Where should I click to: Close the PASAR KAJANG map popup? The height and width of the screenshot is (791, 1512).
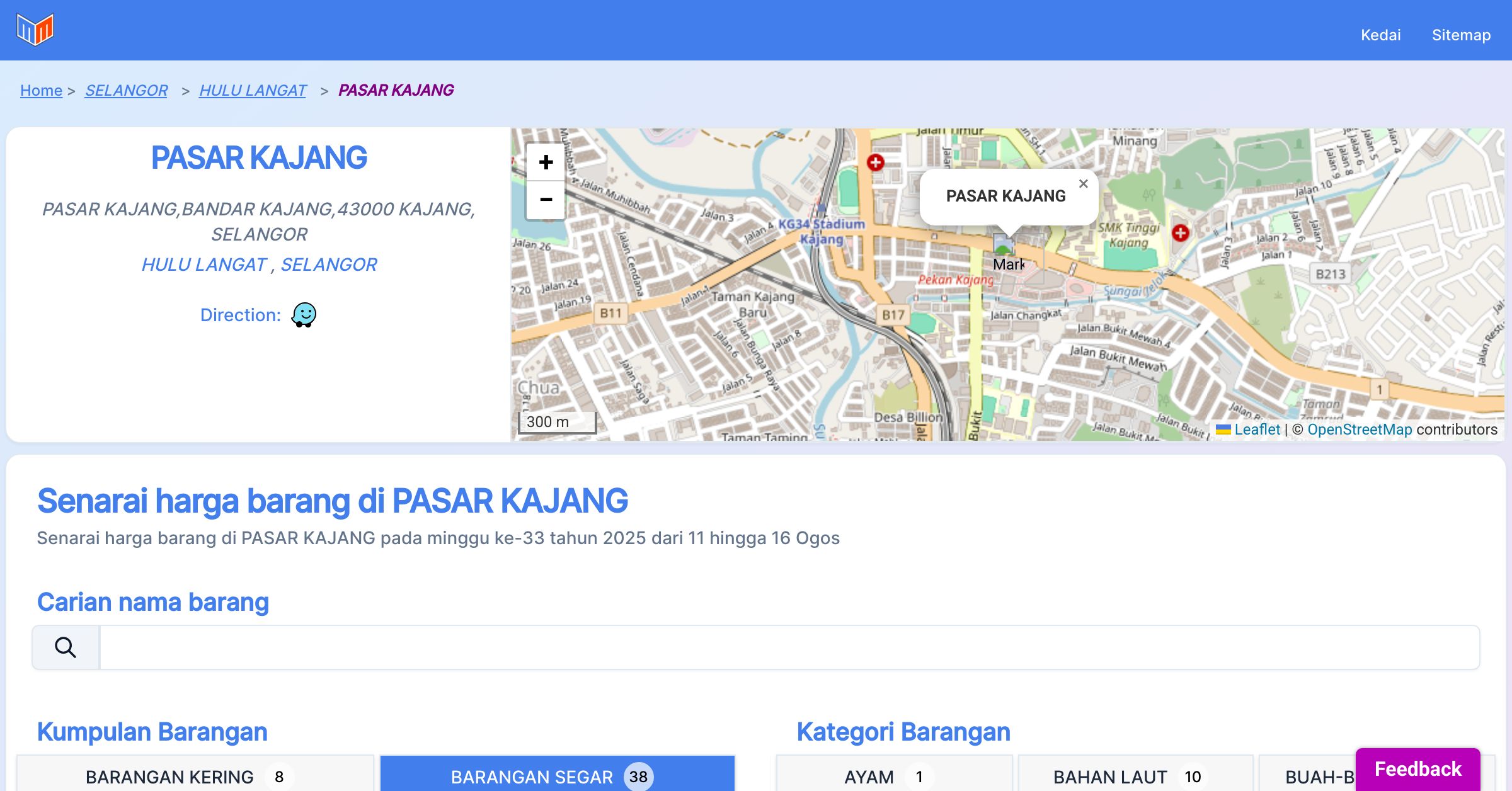1083,184
